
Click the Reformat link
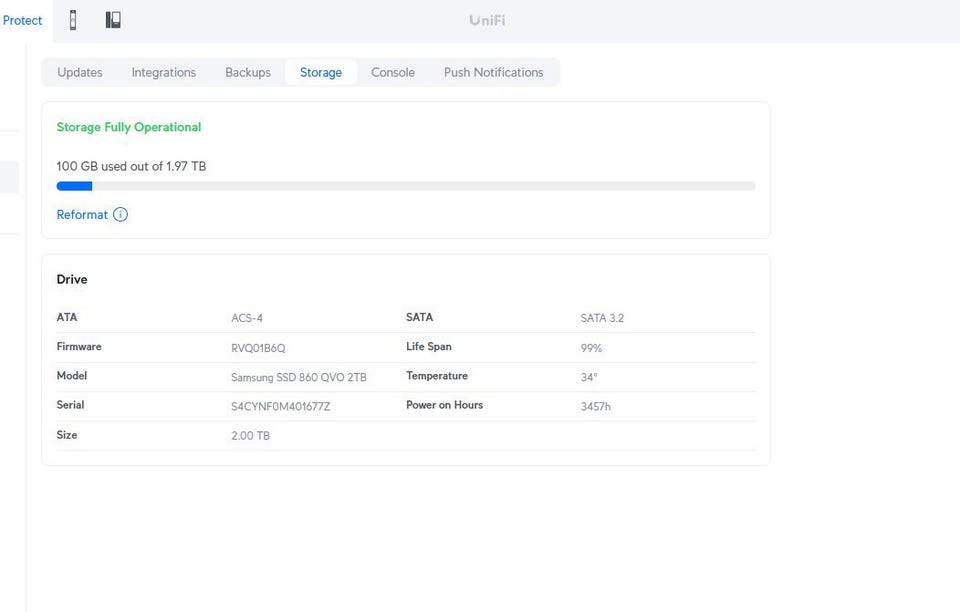82,215
